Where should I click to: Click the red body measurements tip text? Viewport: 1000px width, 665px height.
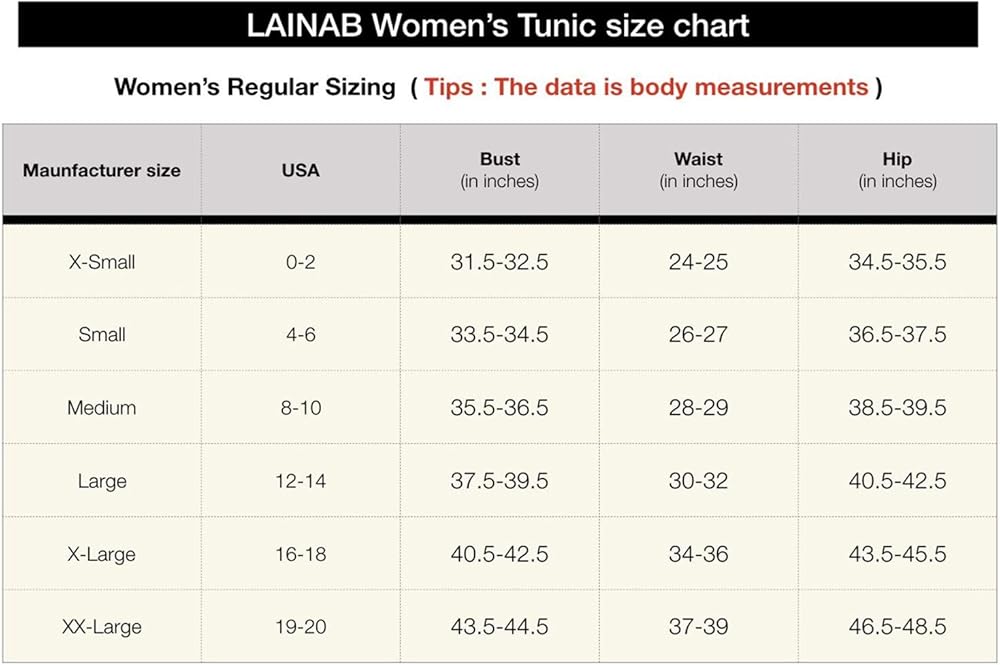[646, 86]
